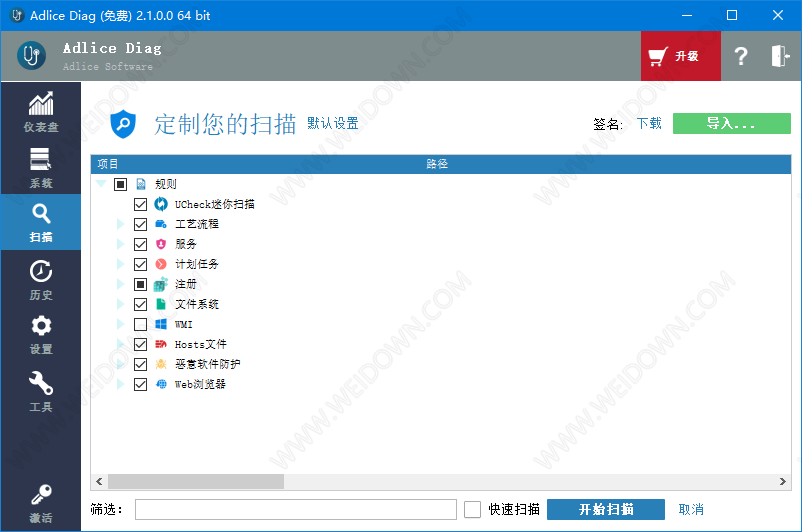
Task: Open the 系统 system sidebar icon
Action: click(40, 159)
